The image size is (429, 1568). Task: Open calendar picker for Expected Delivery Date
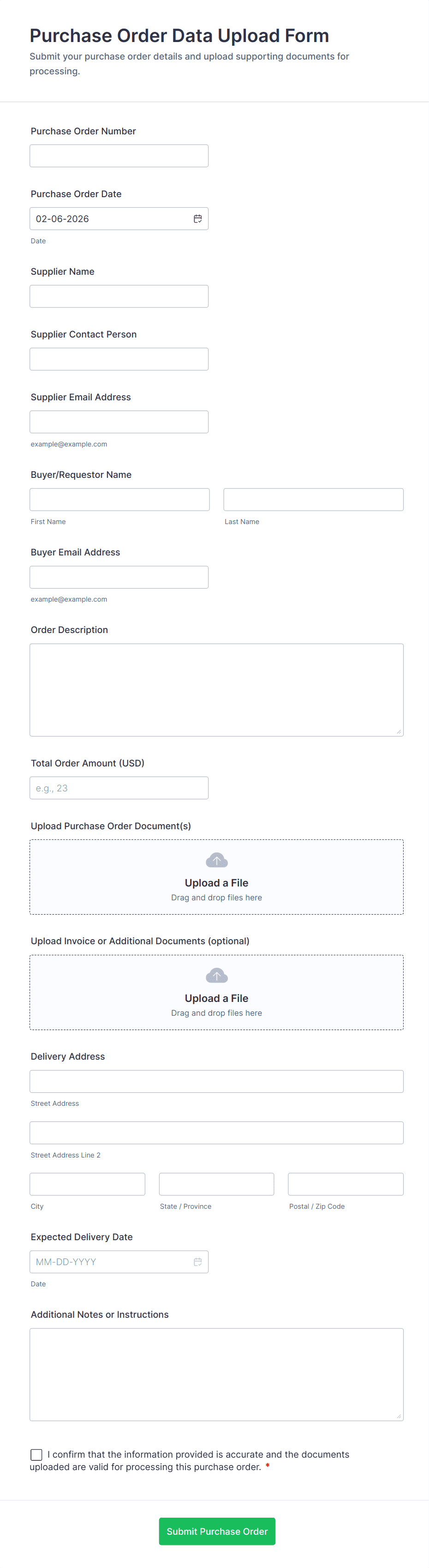pyautogui.click(x=198, y=1262)
